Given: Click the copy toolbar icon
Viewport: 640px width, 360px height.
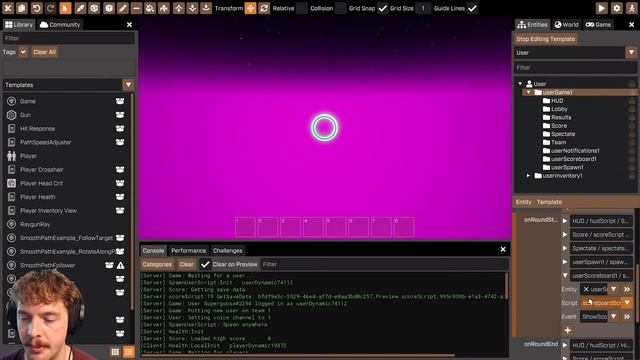Looking at the screenshot, I should click(22, 8).
